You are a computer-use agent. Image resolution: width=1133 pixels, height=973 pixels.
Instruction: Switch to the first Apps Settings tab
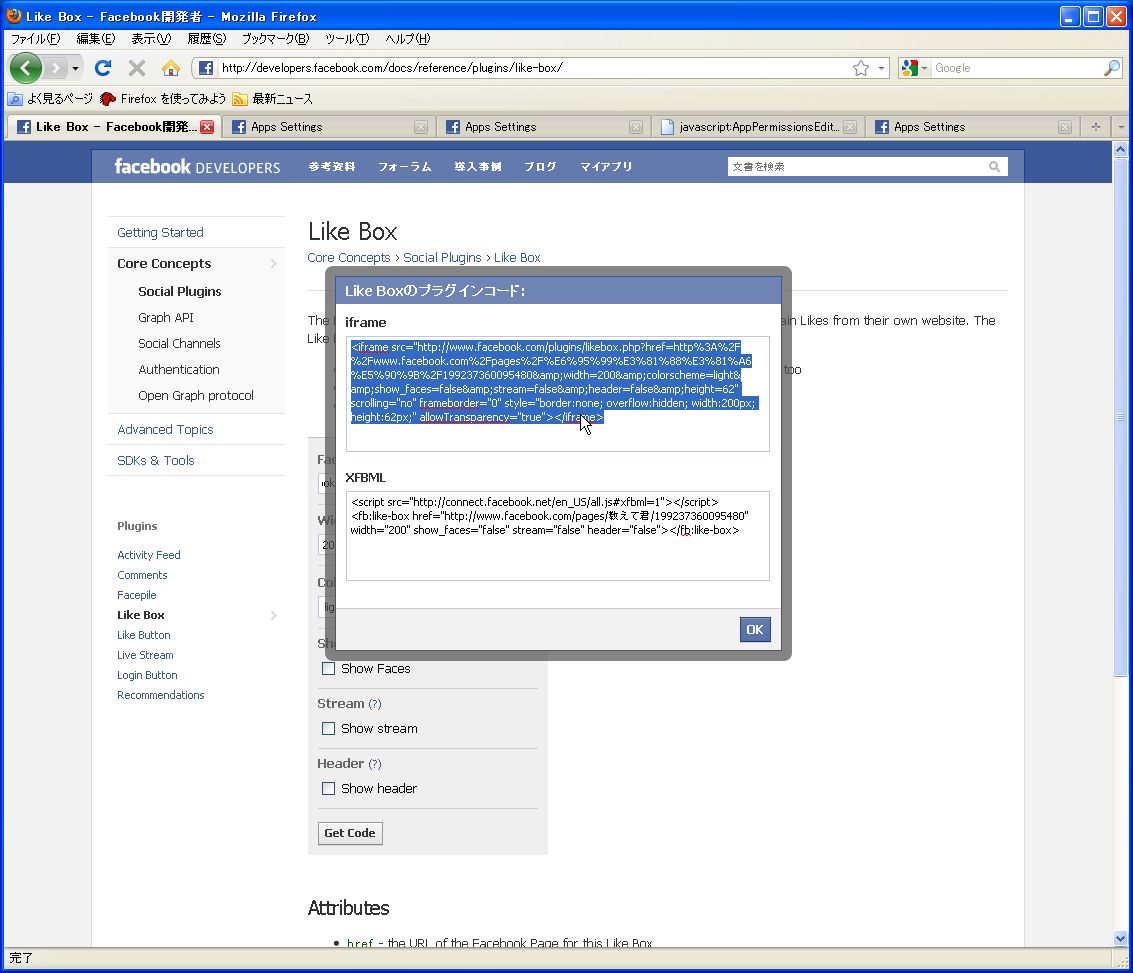(329, 127)
